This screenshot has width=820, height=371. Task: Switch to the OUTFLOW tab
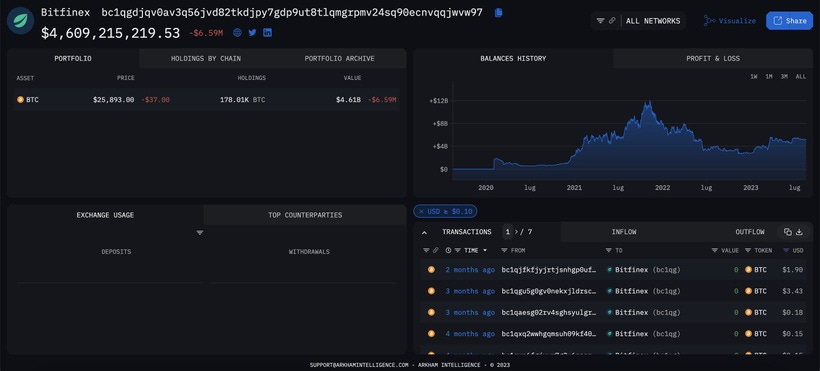[x=749, y=232]
